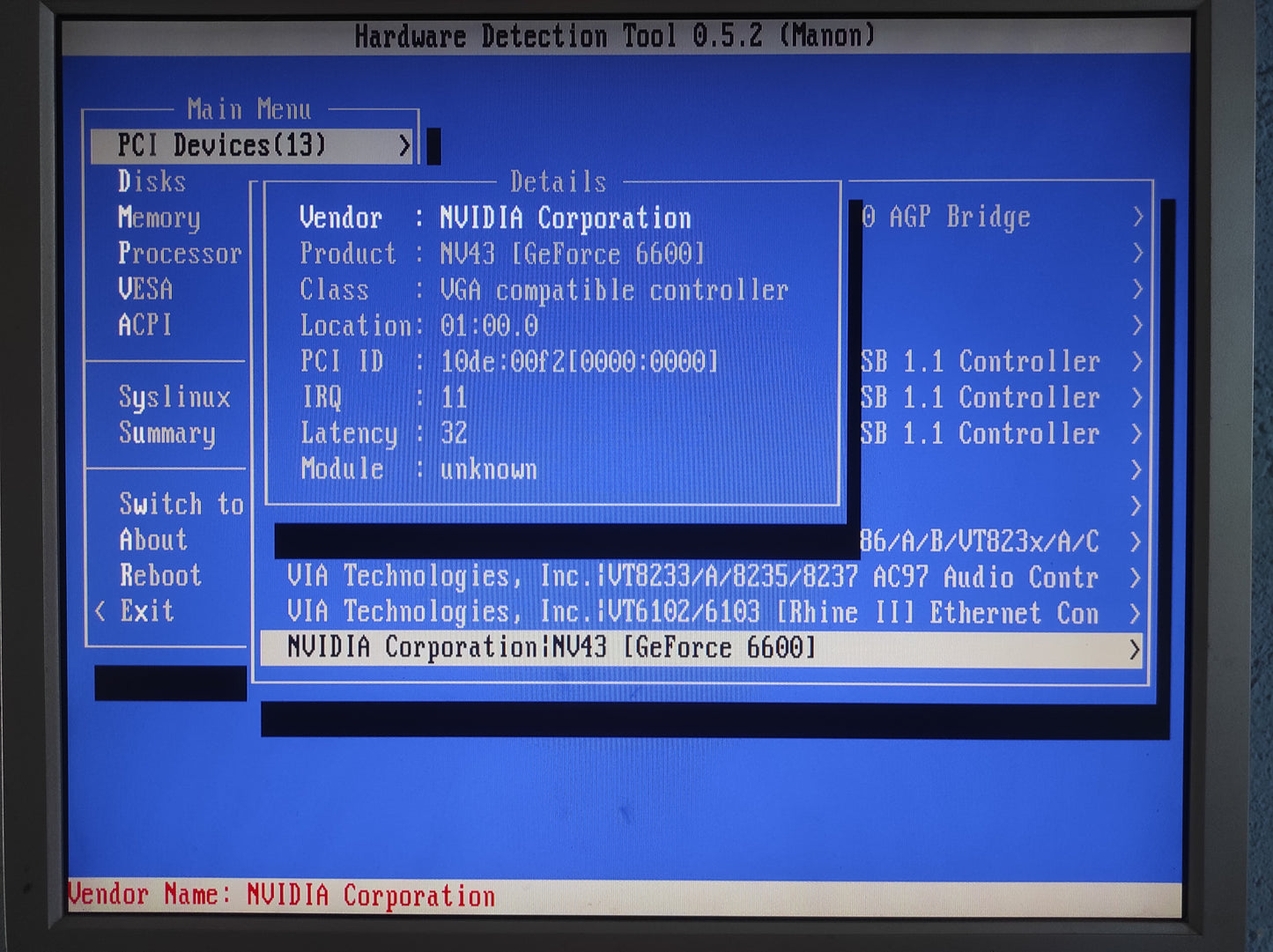Click Exit to leave the tool
This screenshot has width=1273, height=952.
click(146, 610)
